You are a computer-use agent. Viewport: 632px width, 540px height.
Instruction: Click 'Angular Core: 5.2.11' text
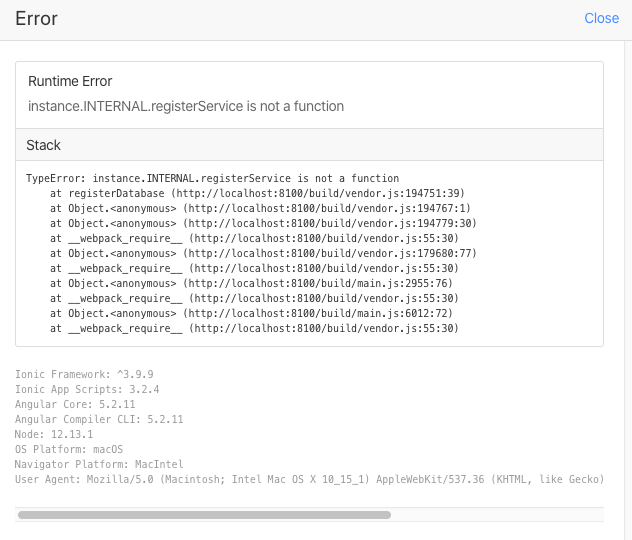pyautogui.click(x=75, y=404)
